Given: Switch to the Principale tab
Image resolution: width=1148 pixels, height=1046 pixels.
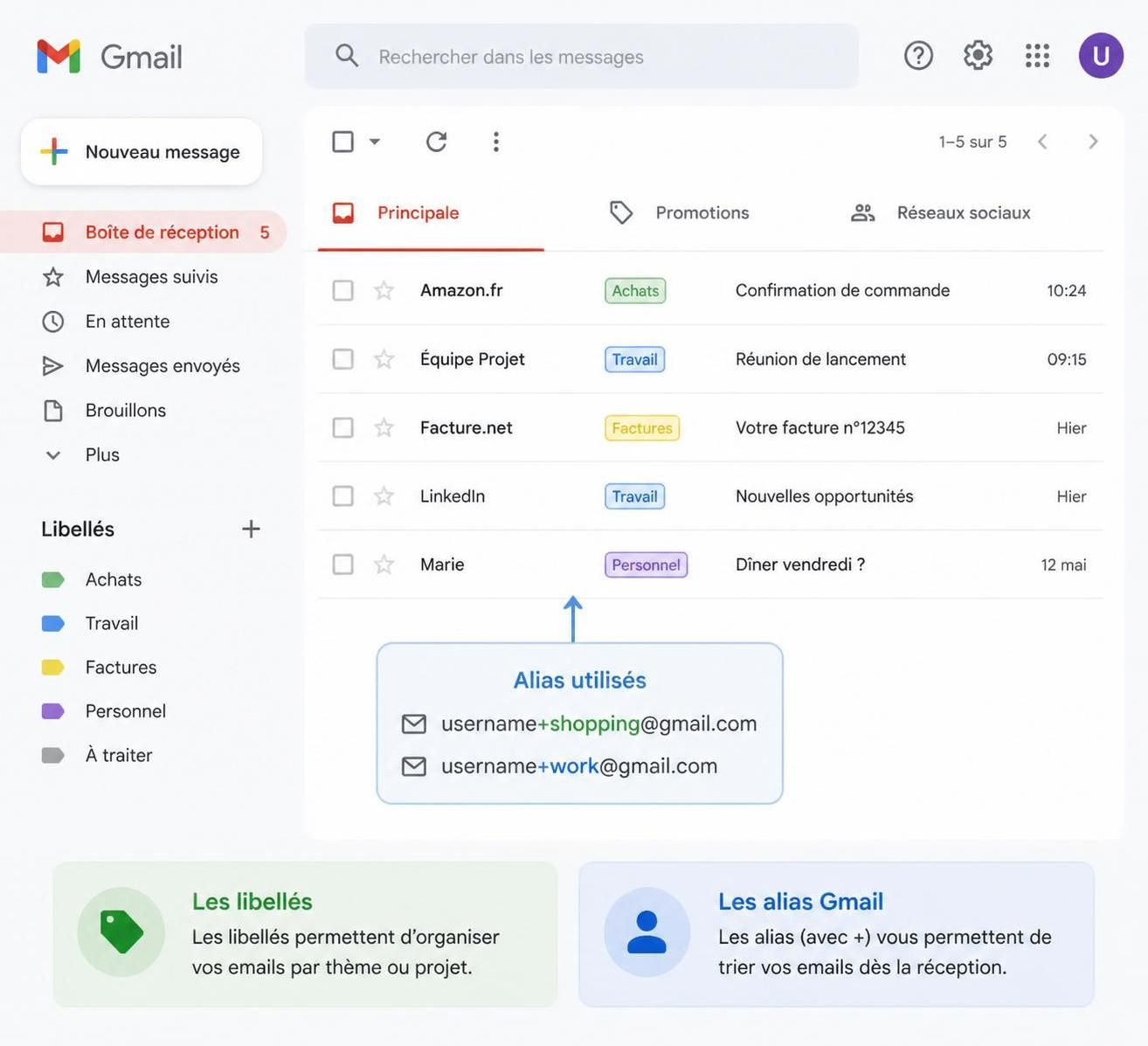Looking at the screenshot, I should pos(431,213).
